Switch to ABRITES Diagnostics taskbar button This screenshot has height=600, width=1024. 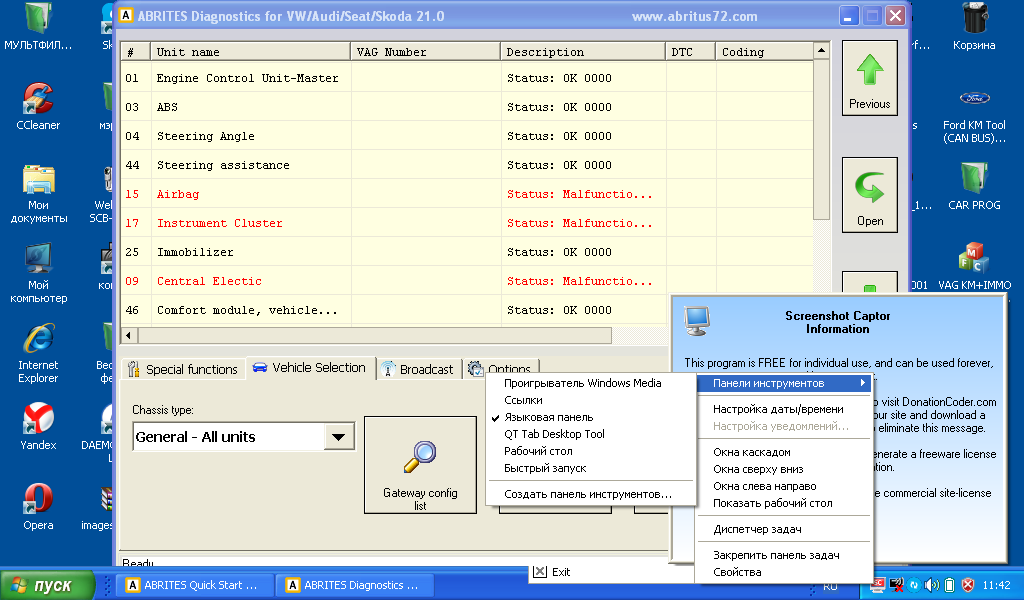(353, 585)
